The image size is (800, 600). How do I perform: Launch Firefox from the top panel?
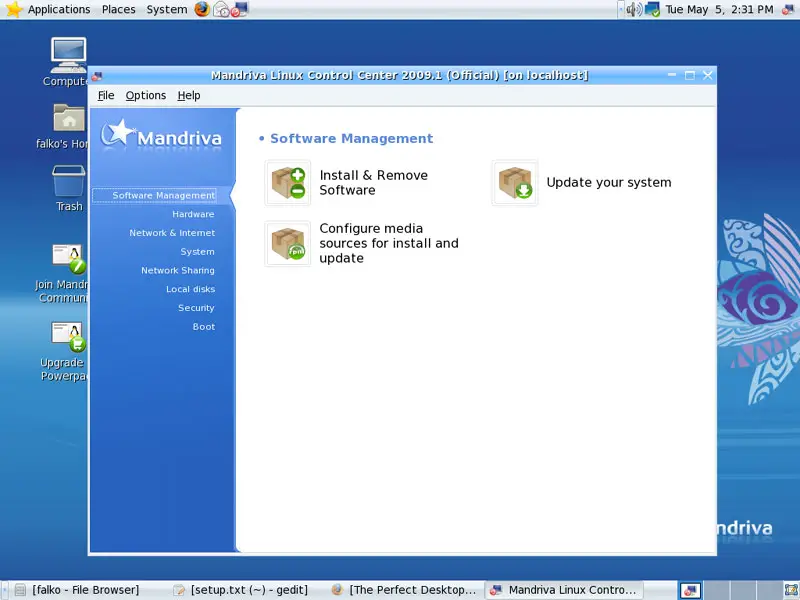pos(202,9)
